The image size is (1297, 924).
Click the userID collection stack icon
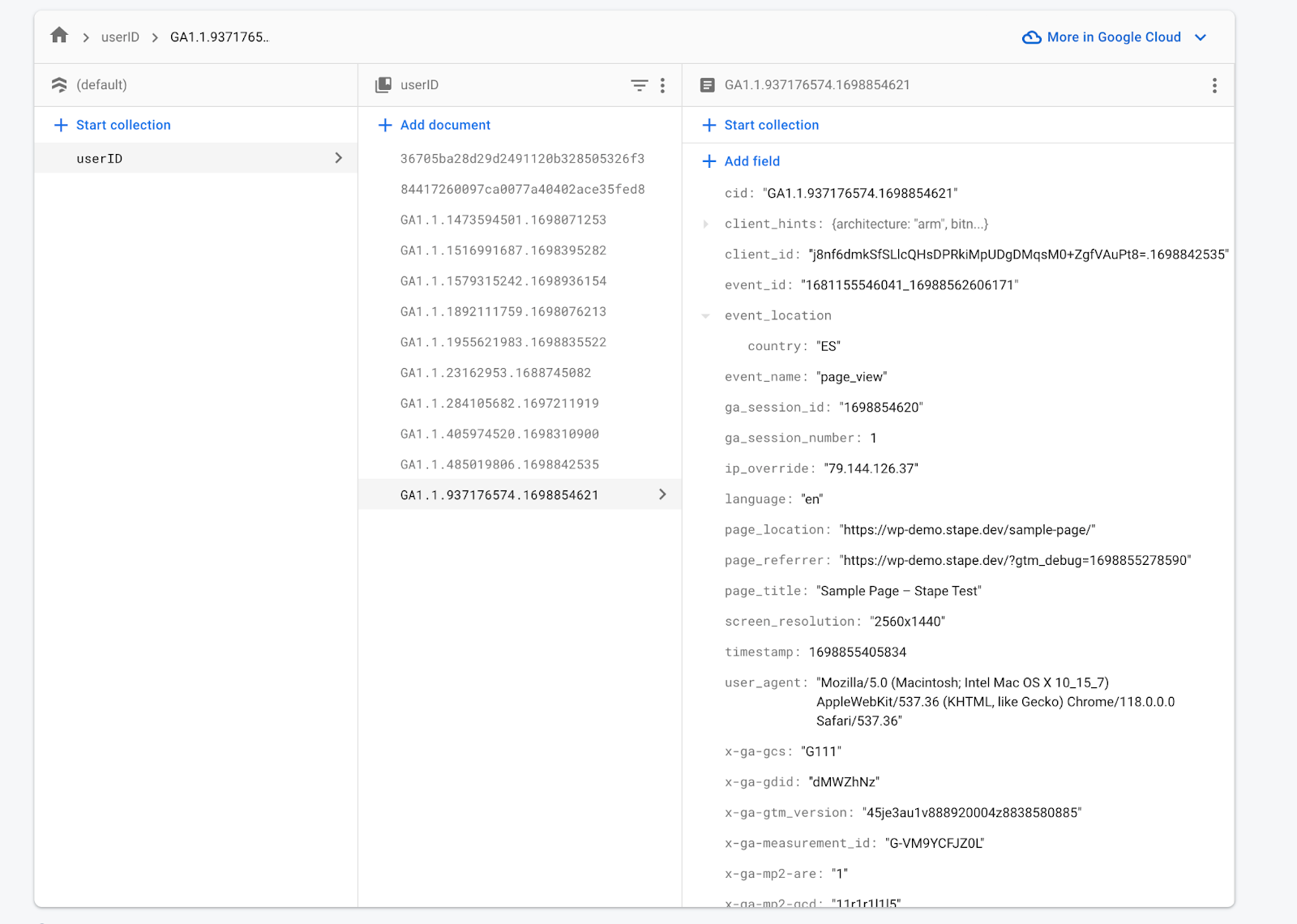383,85
